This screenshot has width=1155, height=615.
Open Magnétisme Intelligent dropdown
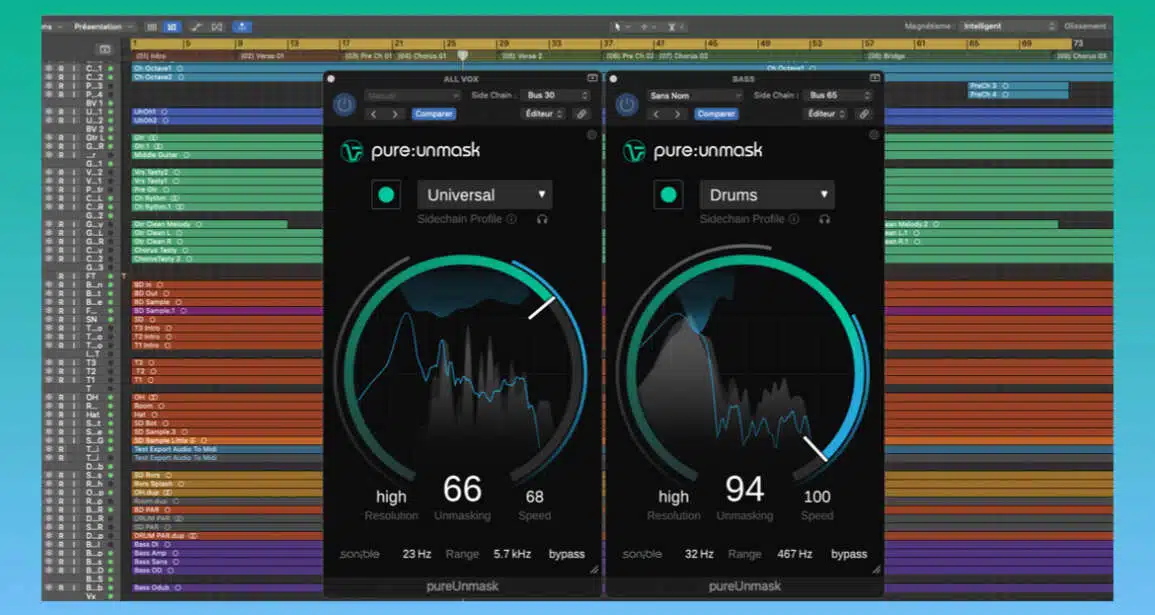[x=1008, y=27]
